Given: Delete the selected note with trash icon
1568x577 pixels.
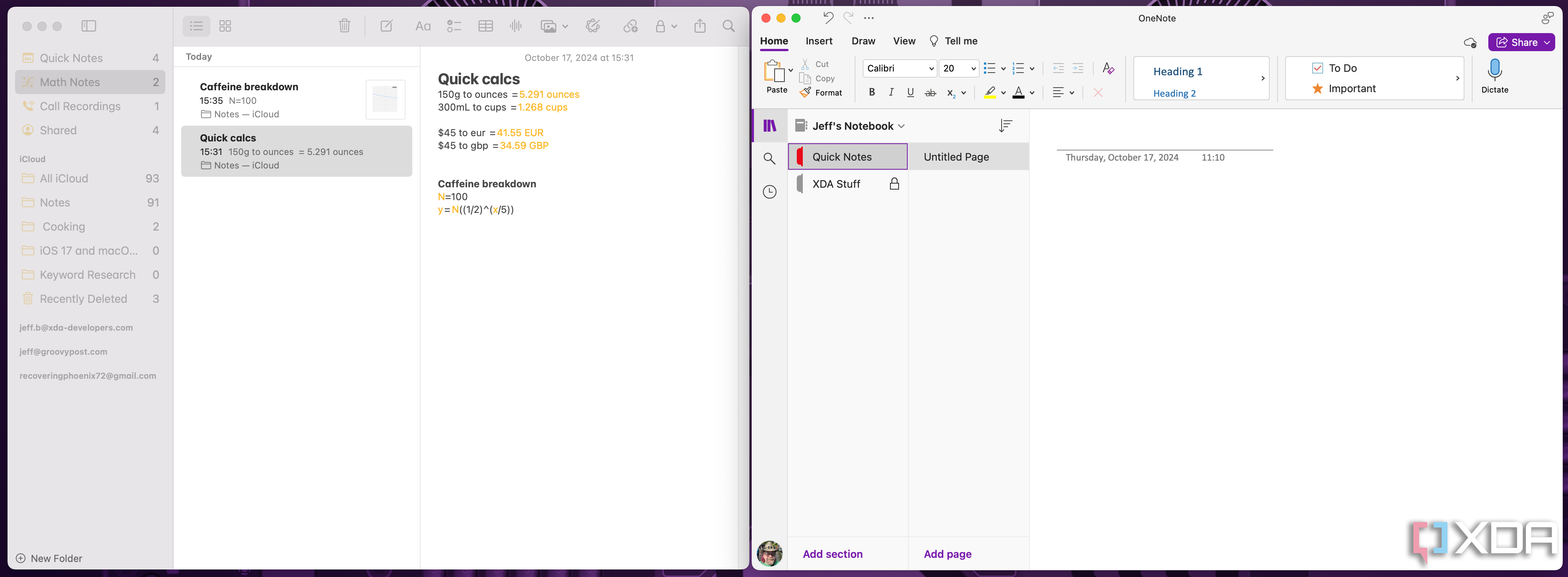Looking at the screenshot, I should click(x=345, y=26).
